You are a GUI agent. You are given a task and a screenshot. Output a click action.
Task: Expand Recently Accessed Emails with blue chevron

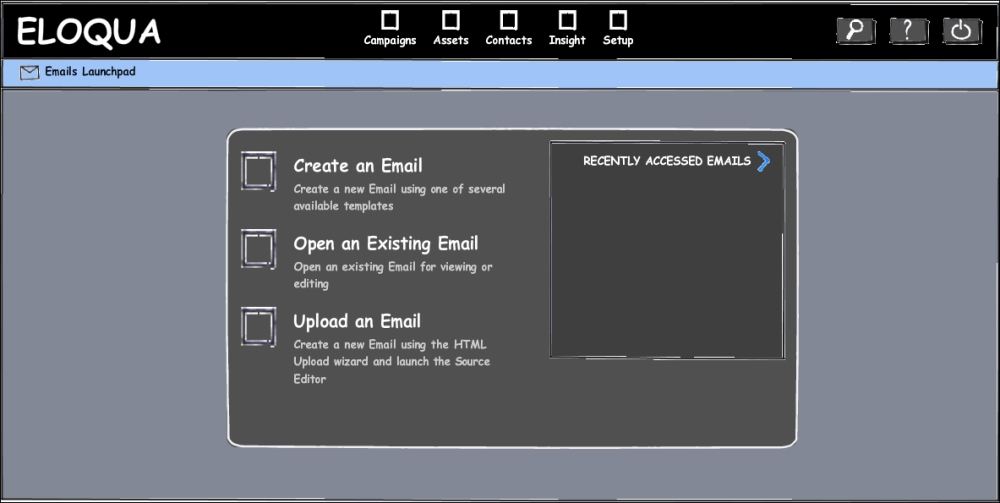pos(763,161)
